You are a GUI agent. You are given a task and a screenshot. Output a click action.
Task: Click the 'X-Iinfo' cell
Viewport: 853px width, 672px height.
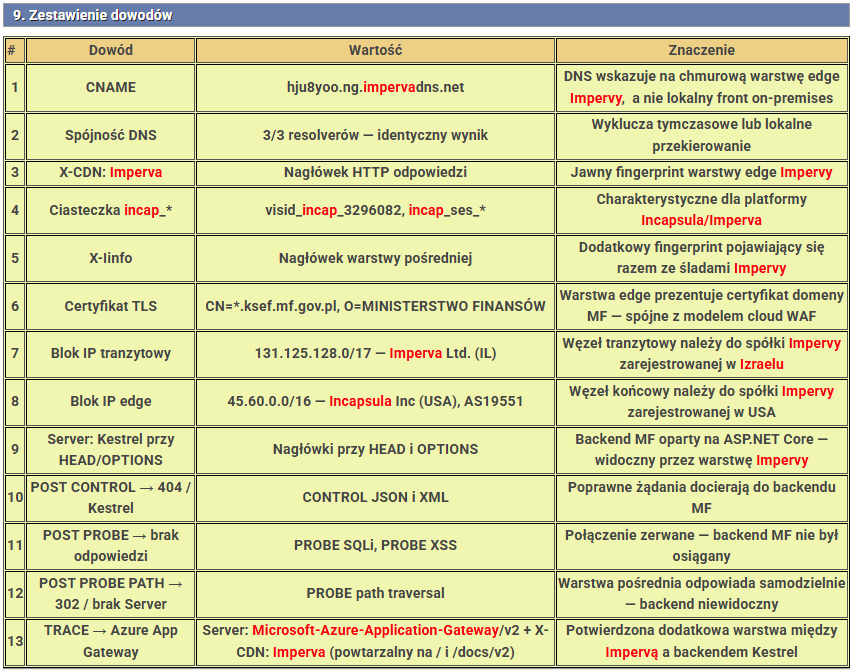click(110, 258)
